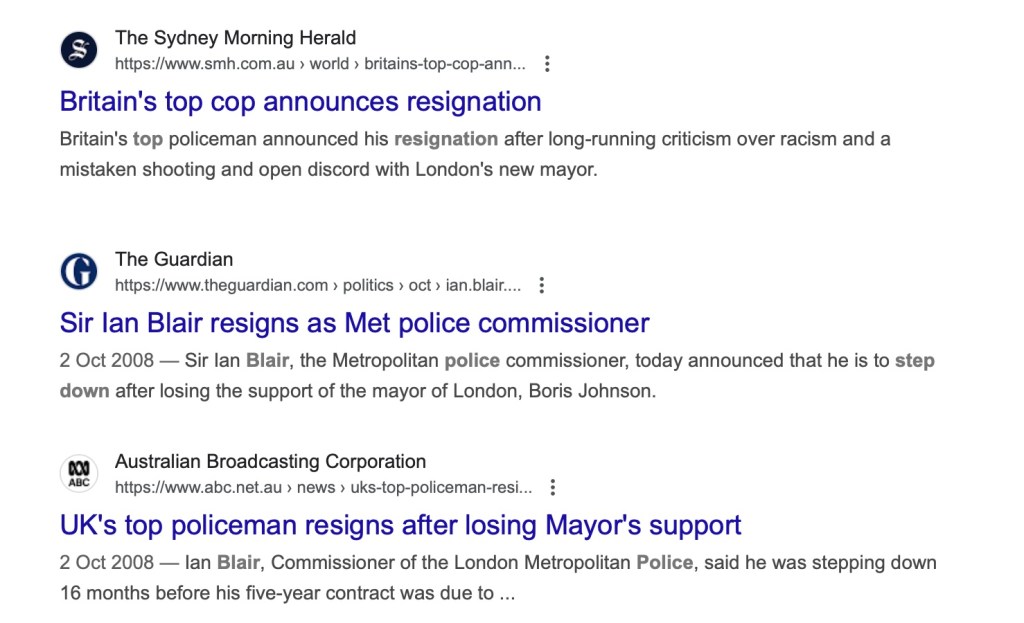Click The Guardian logo icon
1024x623 pixels.
78,271
